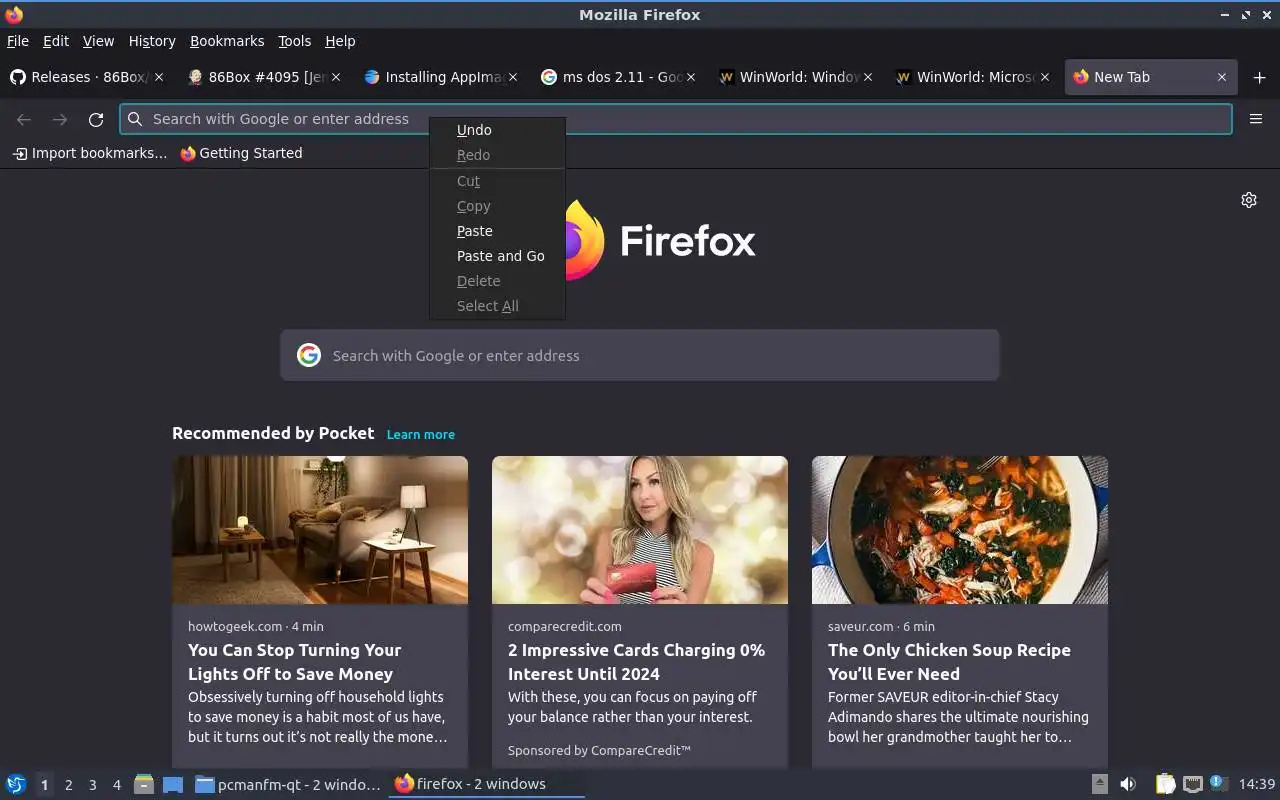Open You Can Stop Turning Lights Off article
Screen dimensions: 1280x800
294,662
